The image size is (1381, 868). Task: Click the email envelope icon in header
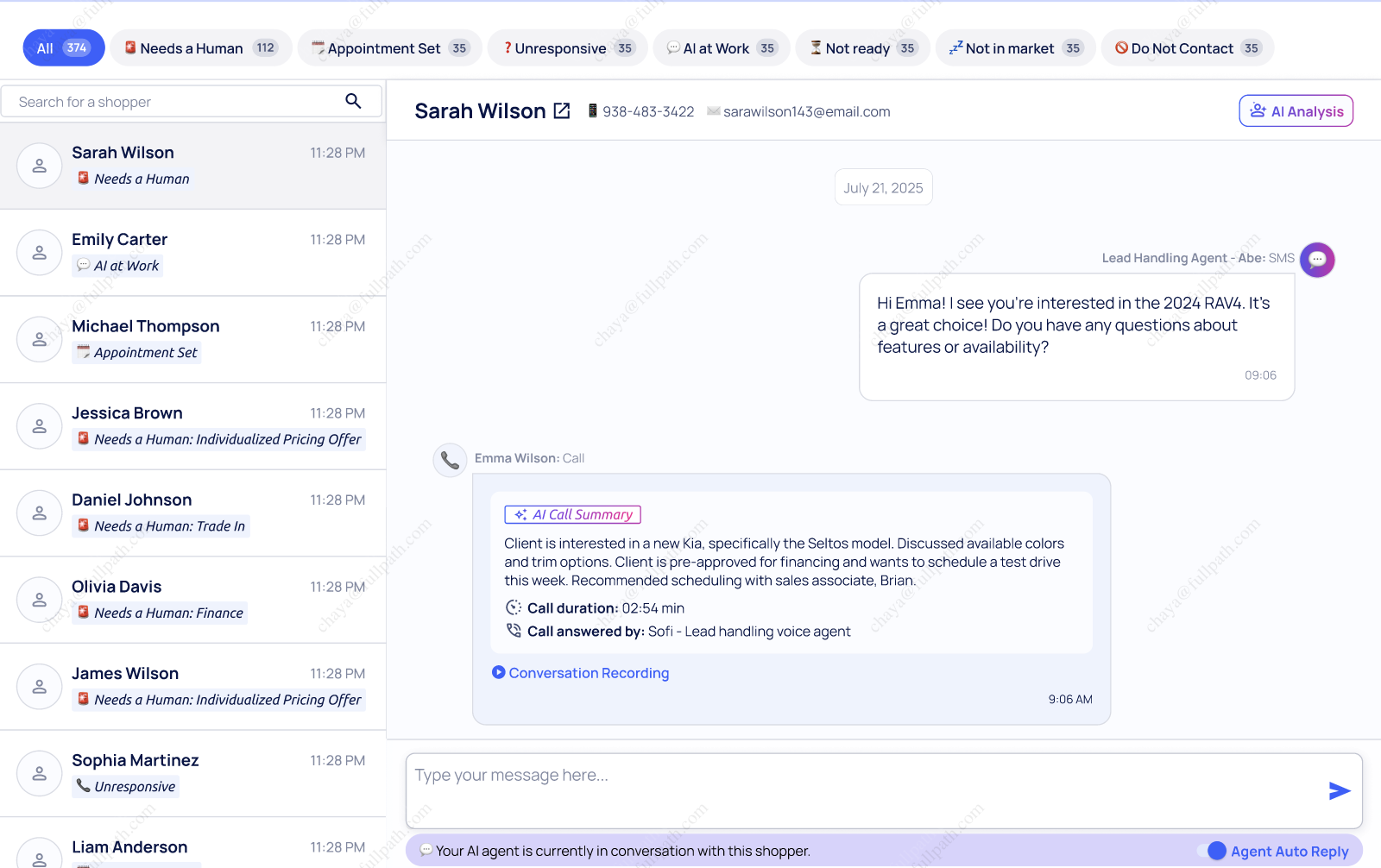click(713, 111)
